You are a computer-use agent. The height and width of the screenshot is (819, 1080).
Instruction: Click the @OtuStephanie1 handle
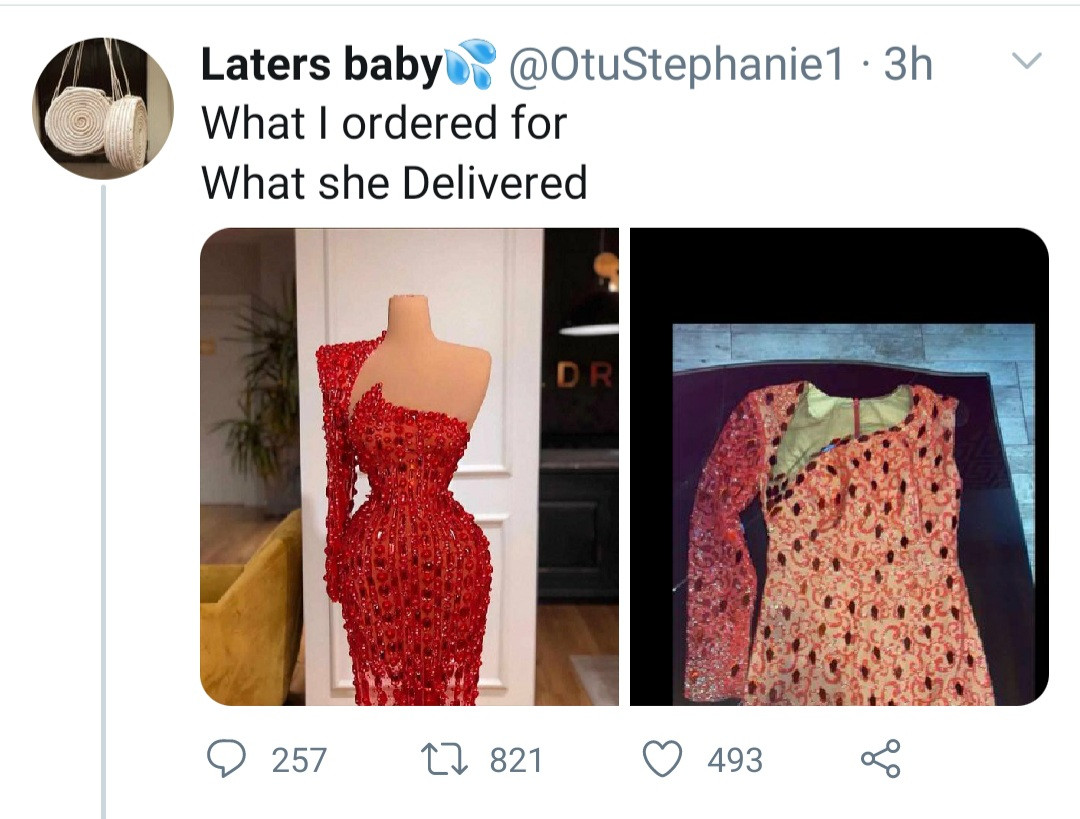(x=677, y=66)
